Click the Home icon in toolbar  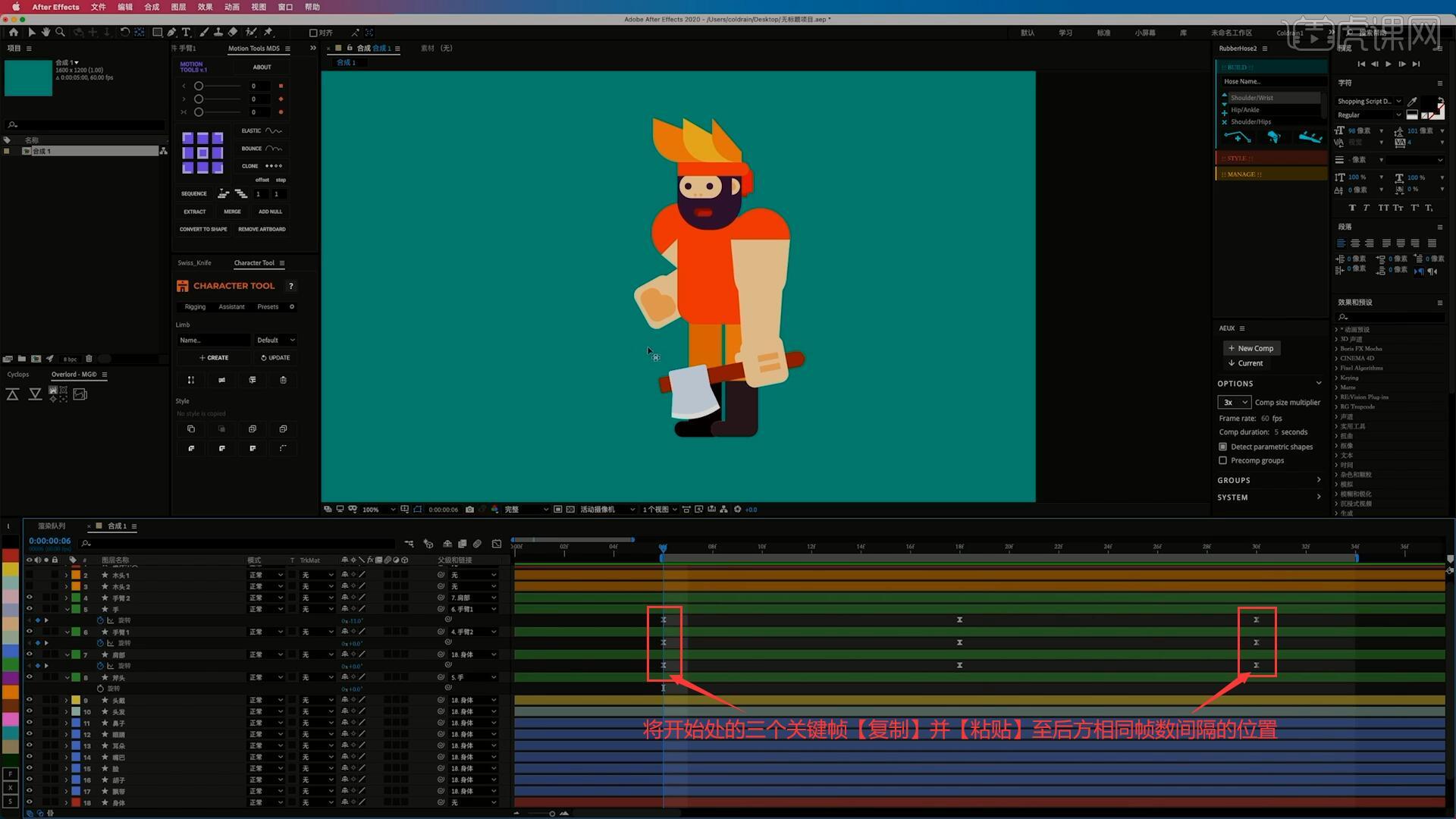tap(14, 33)
